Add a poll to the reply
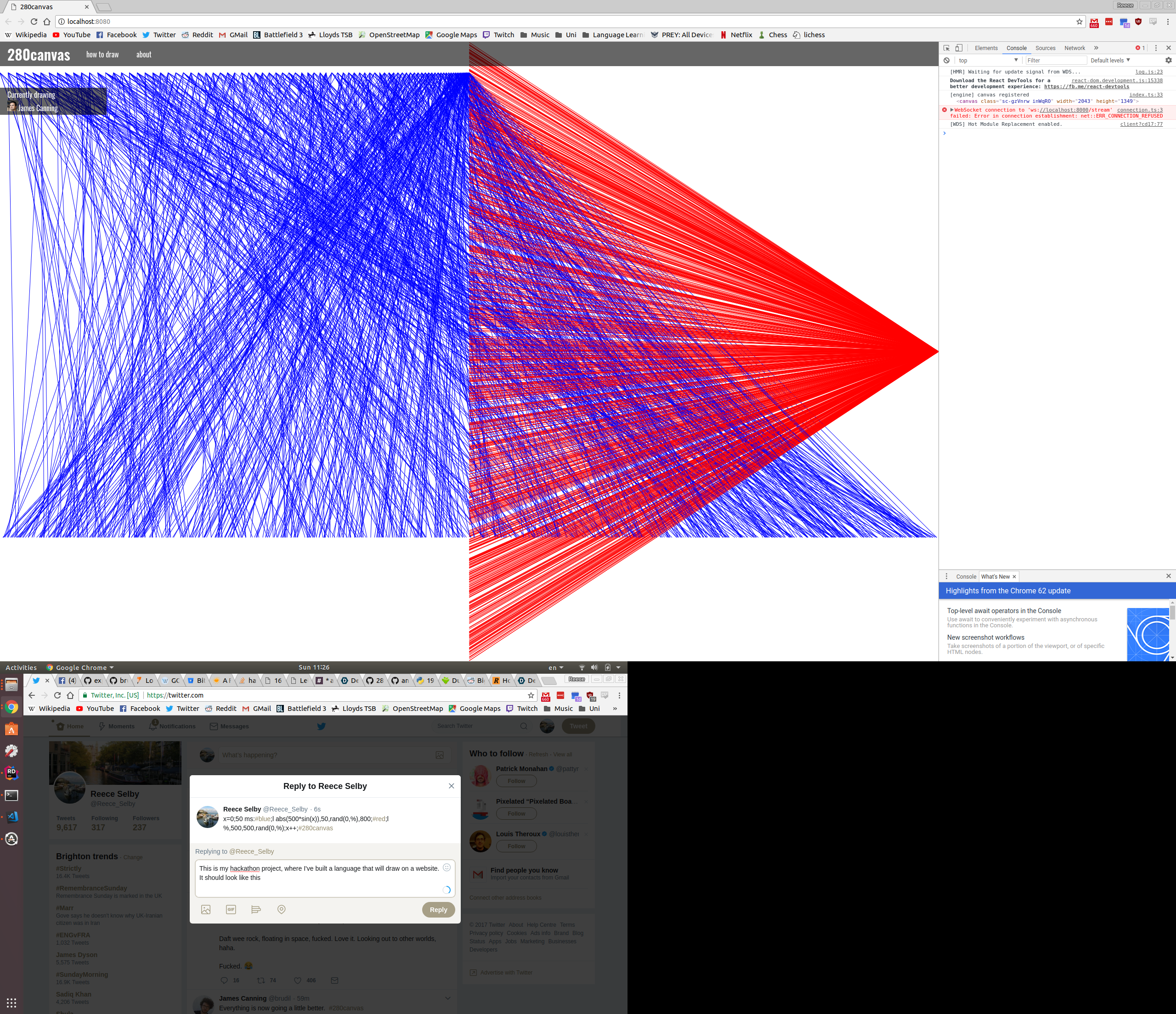This screenshot has height=1014, width=1176. click(256, 910)
